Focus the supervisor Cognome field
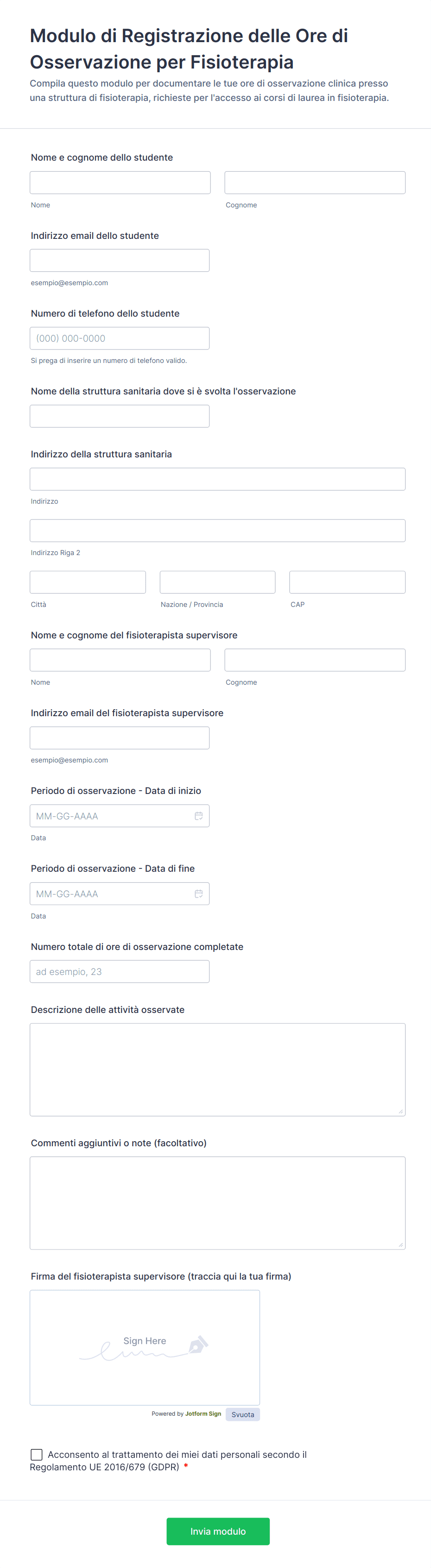 pos(315,660)
